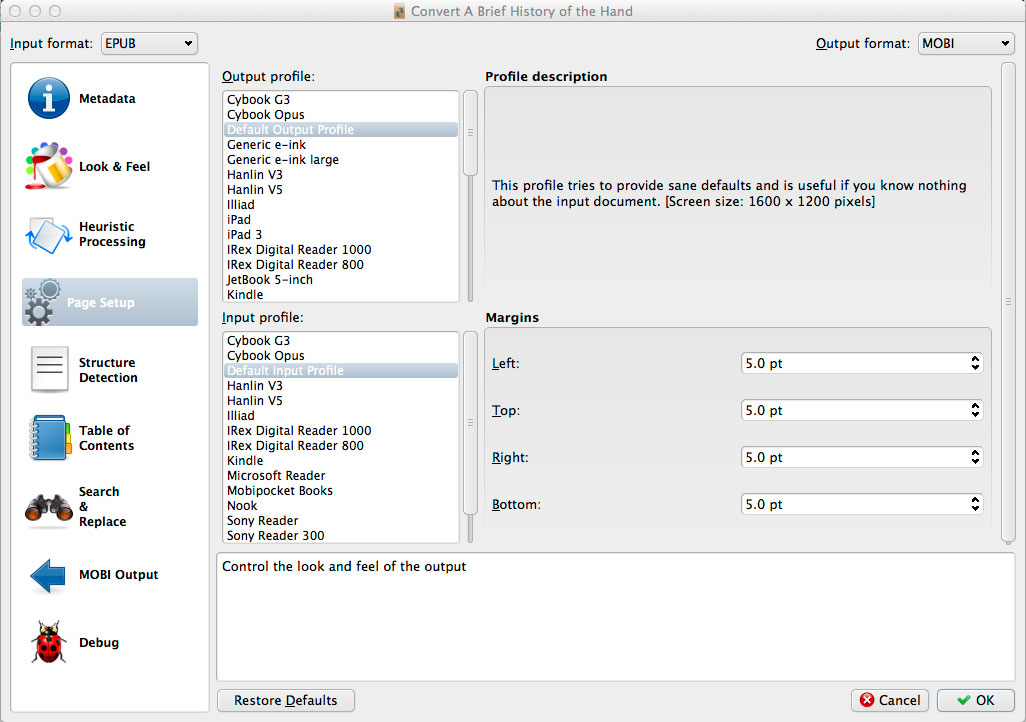This screenshot has height=722, width=1026.
Task: Open Structure Detection options
Action: point(109,369)
